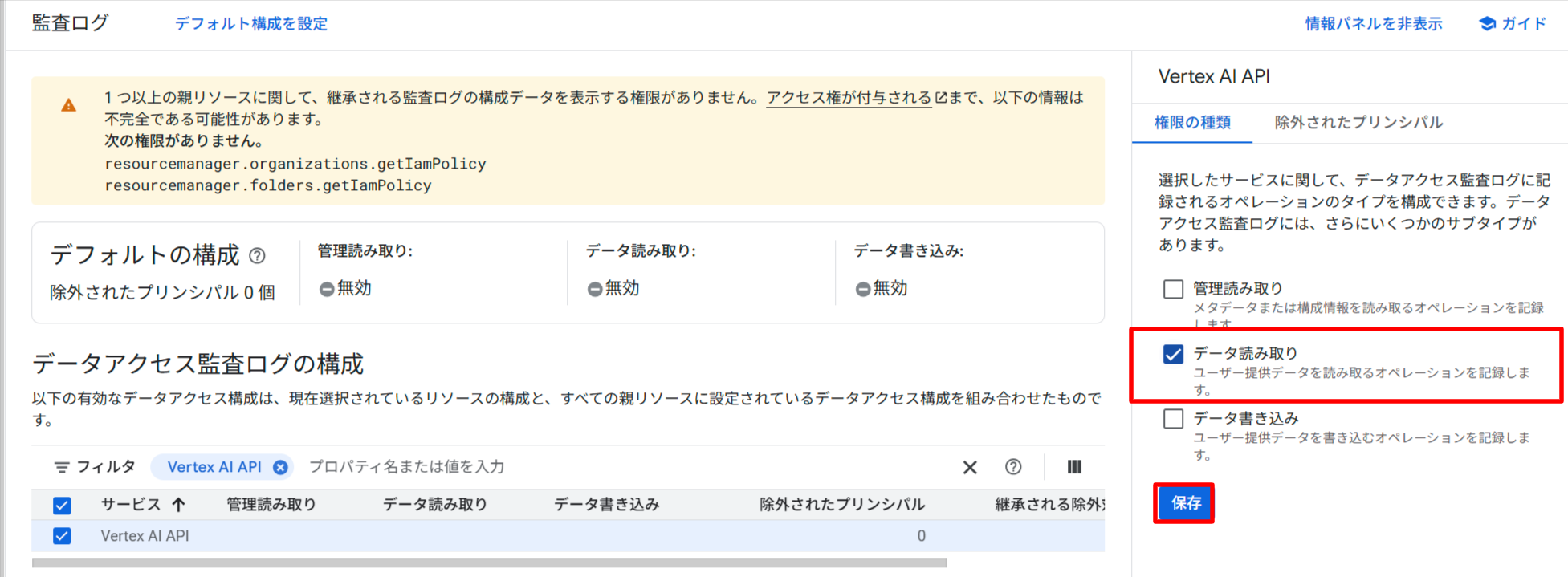Remove the Vertex AI API filter chip
The height and width of the screenshot is (577, 1568).
pos(279,466)
